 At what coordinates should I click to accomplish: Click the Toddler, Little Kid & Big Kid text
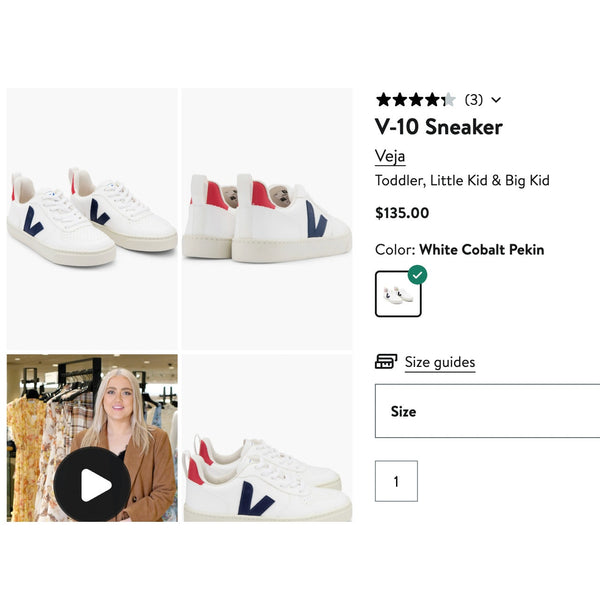click(462, 180)
